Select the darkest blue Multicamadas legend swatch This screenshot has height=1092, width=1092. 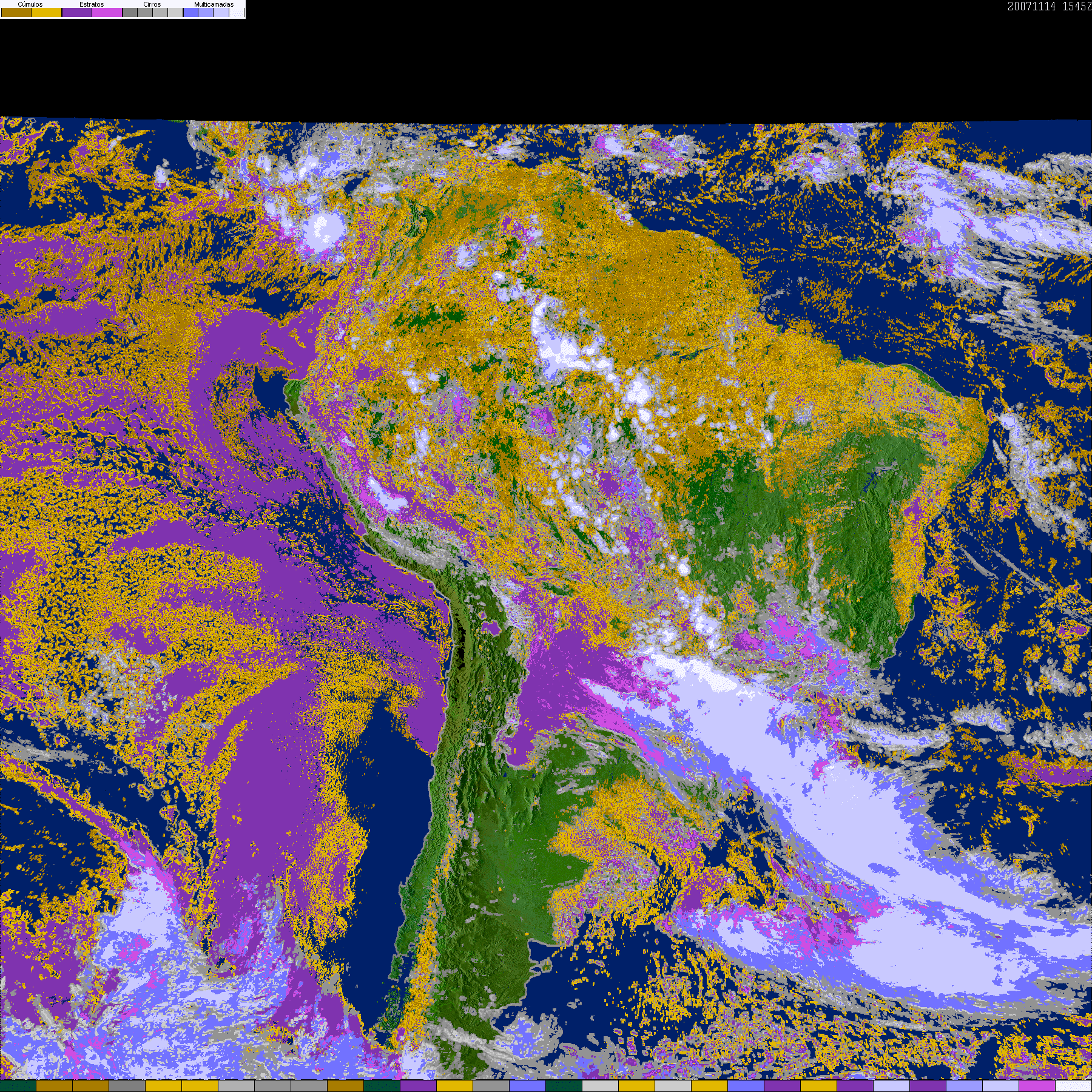click(x=190, y=13)
